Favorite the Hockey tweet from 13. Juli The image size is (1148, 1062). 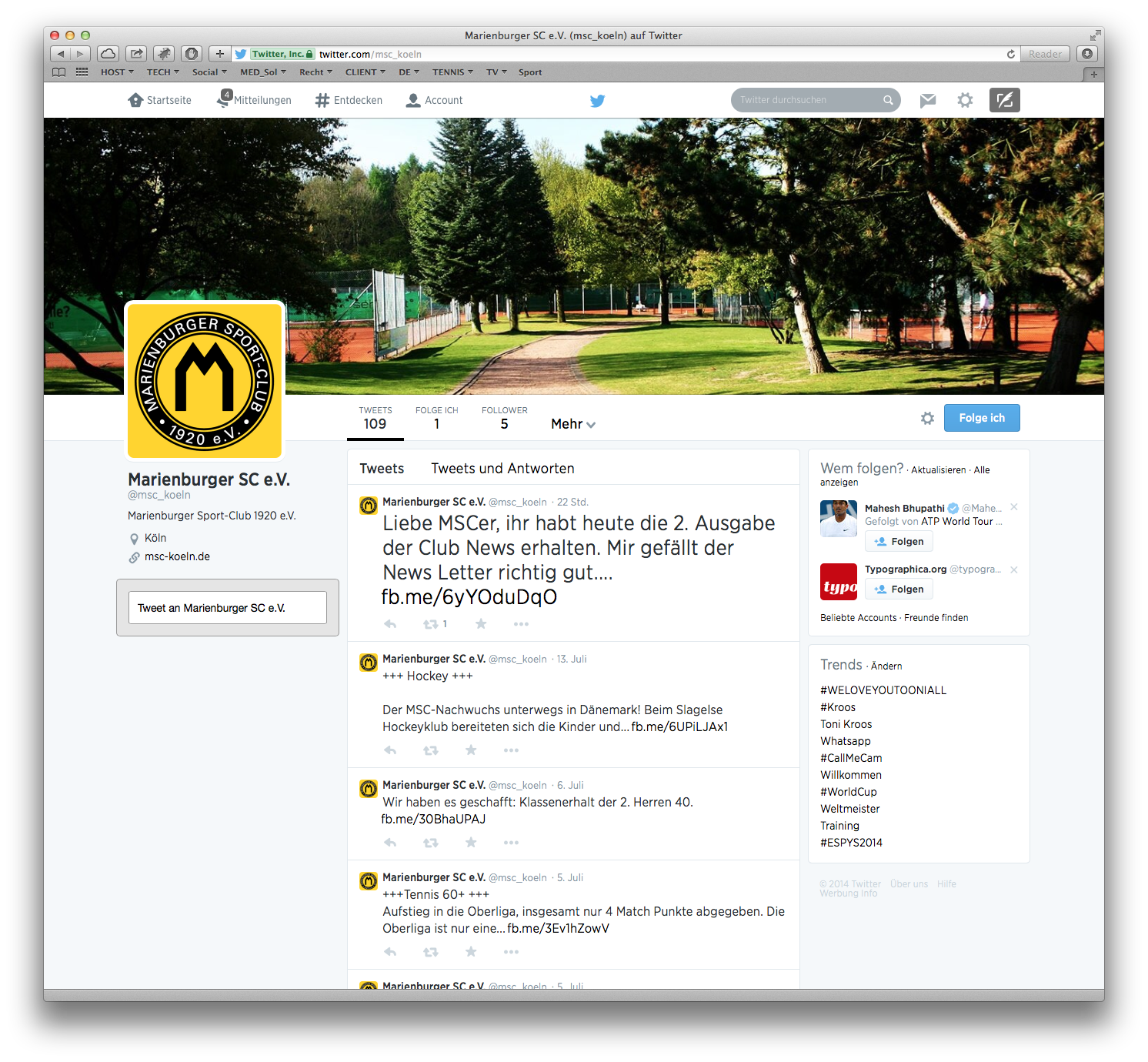click(x=471, y=750)
